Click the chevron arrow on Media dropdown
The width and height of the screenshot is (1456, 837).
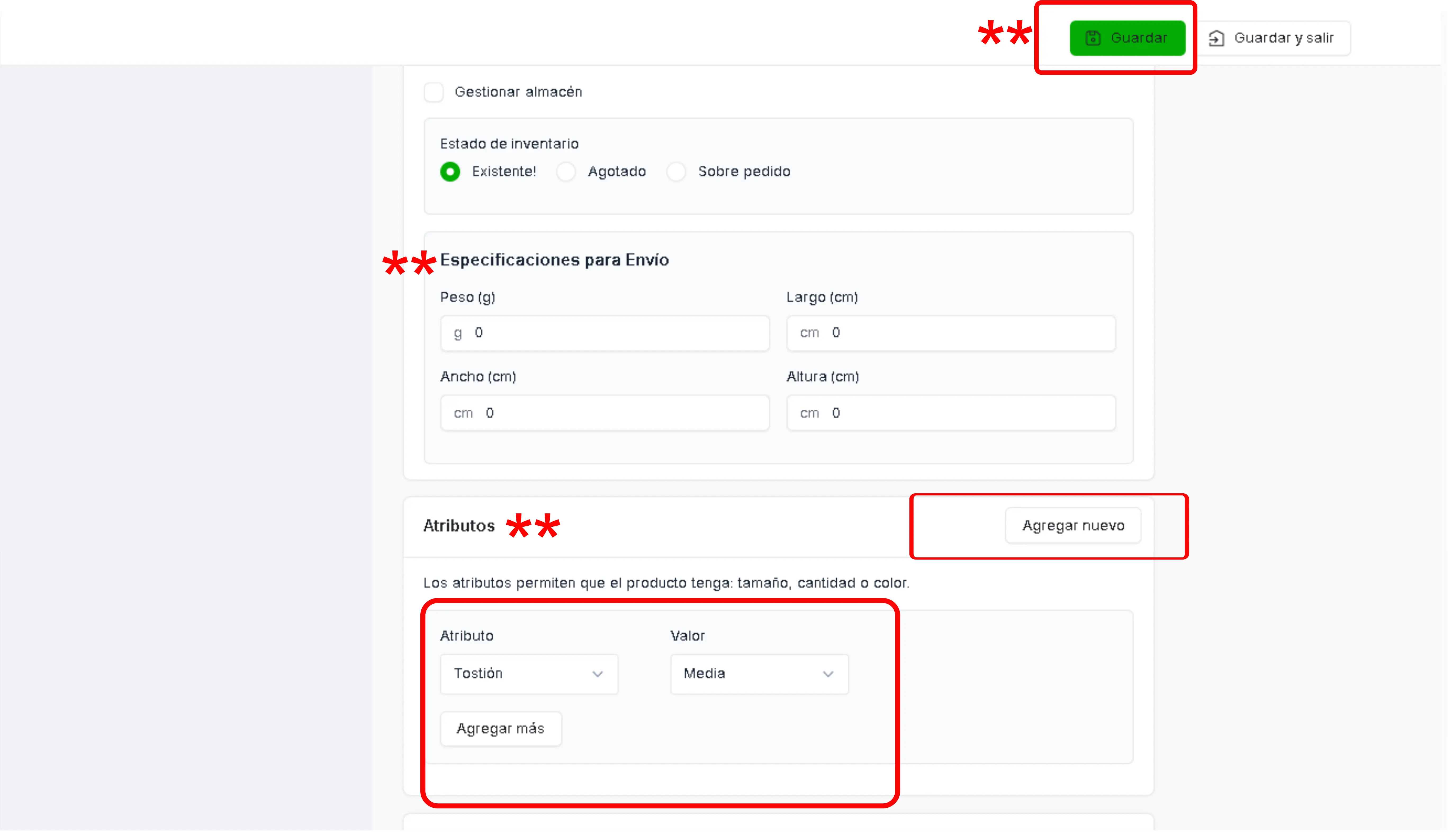pyautogui.click(x=828, y=674)
